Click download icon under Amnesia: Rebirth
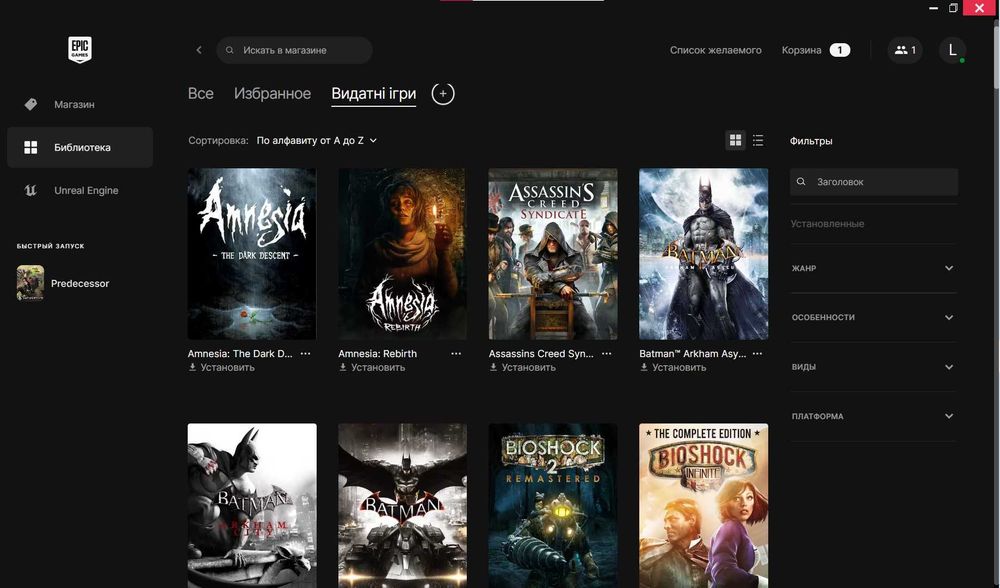 click(342, 367)
